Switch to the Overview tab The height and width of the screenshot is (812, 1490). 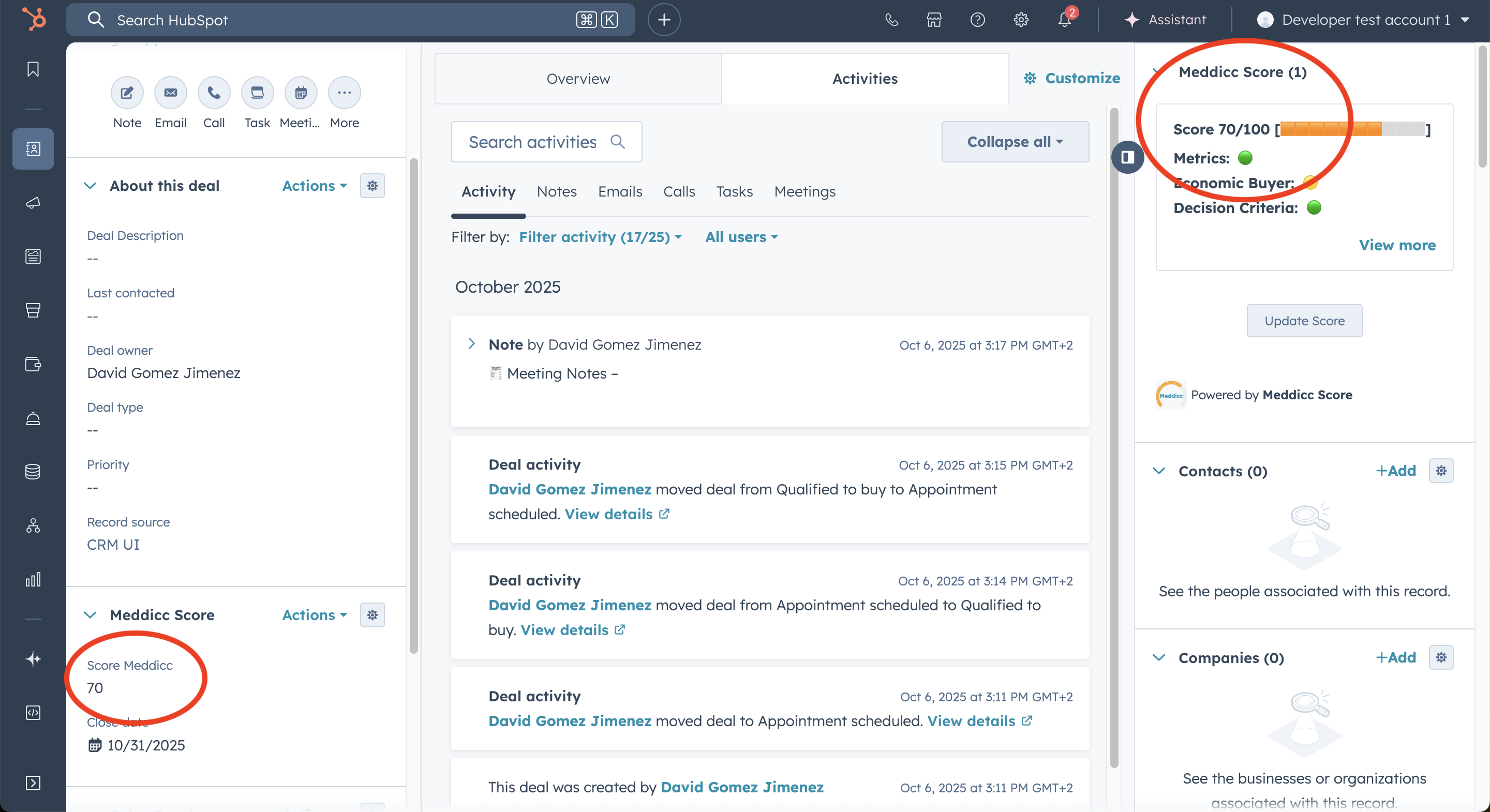[578, 79]
